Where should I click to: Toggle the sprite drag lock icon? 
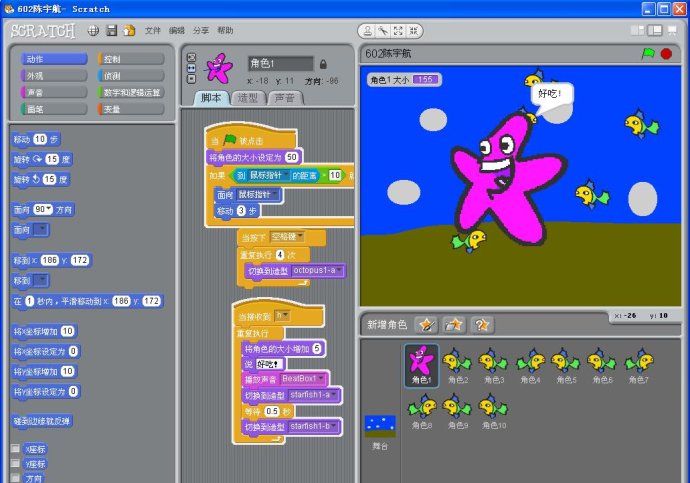coord(323,64)
